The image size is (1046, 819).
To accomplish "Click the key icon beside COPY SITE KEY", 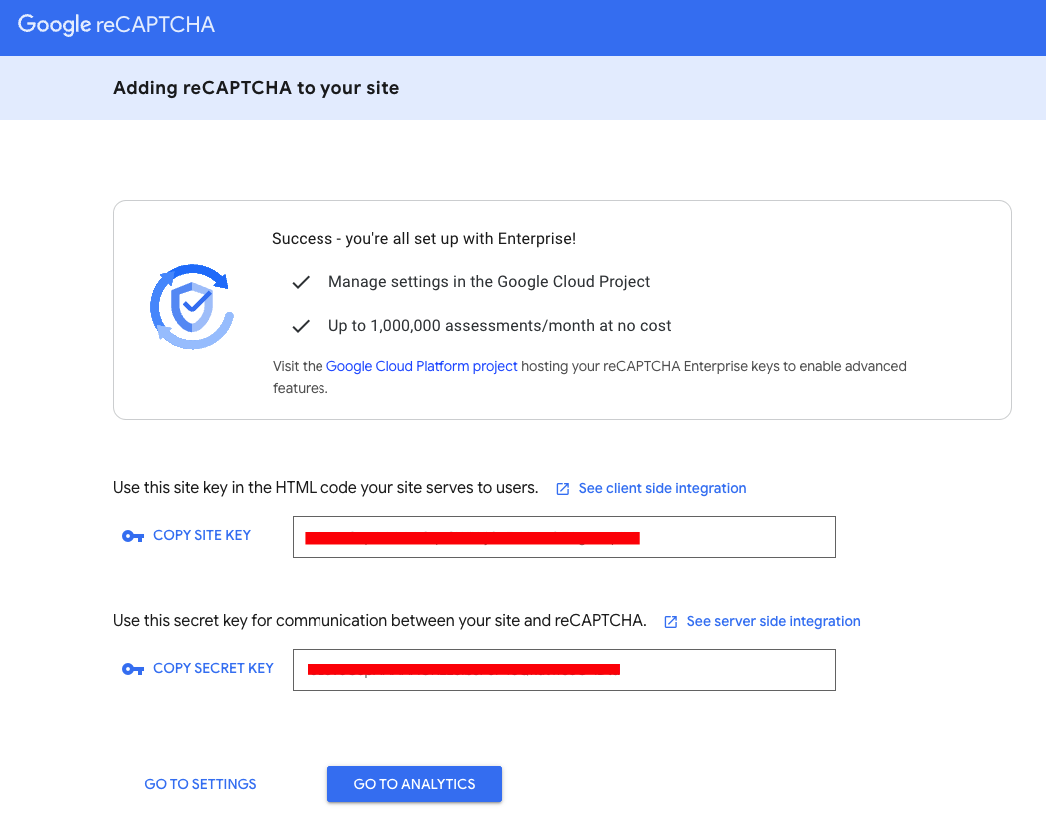I will point(132,536).
